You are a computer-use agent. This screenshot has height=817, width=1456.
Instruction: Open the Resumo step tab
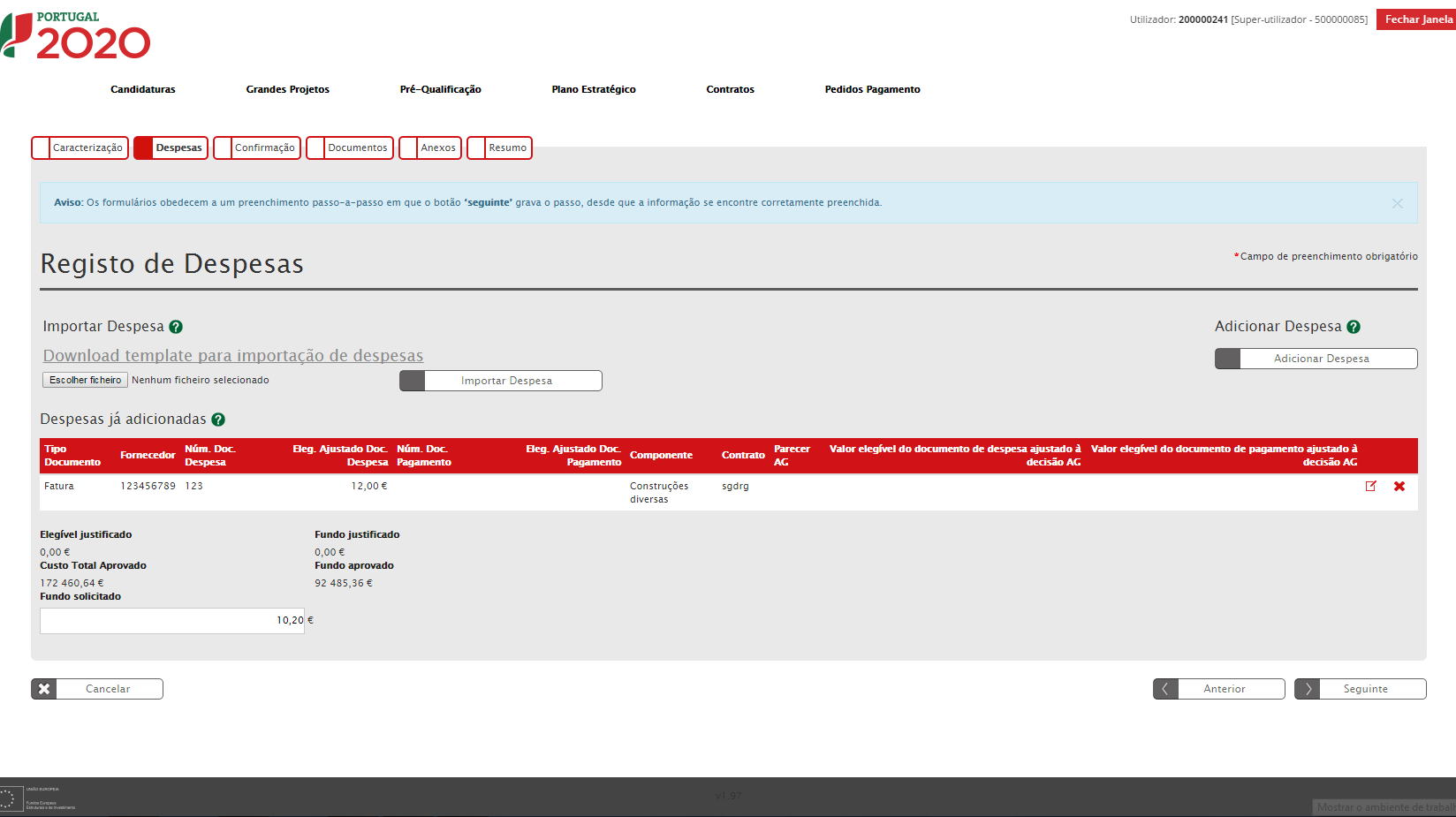coord(499,148)
